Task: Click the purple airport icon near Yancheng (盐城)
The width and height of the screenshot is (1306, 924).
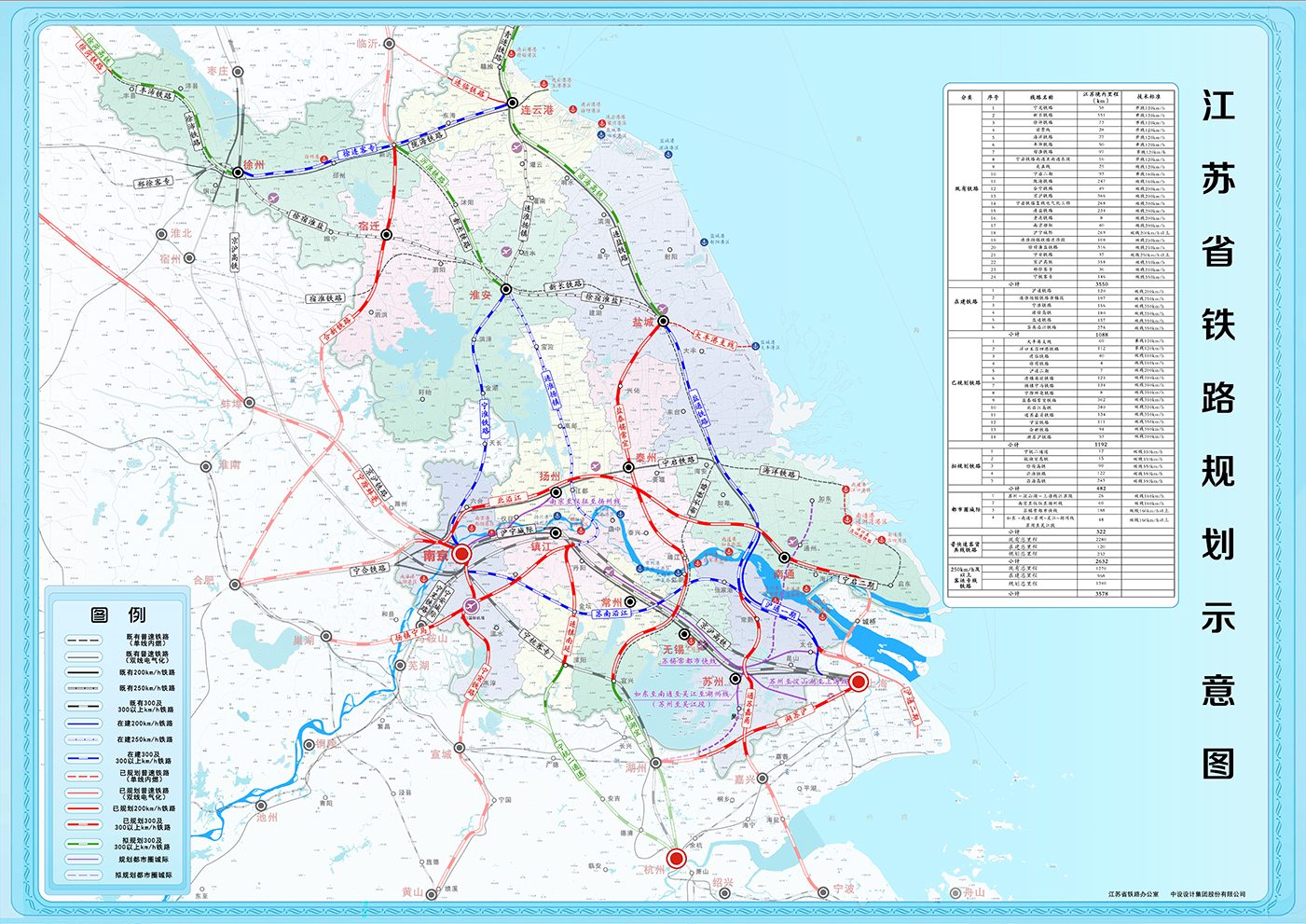Action: pyautogui.click(x=663, y=308)
